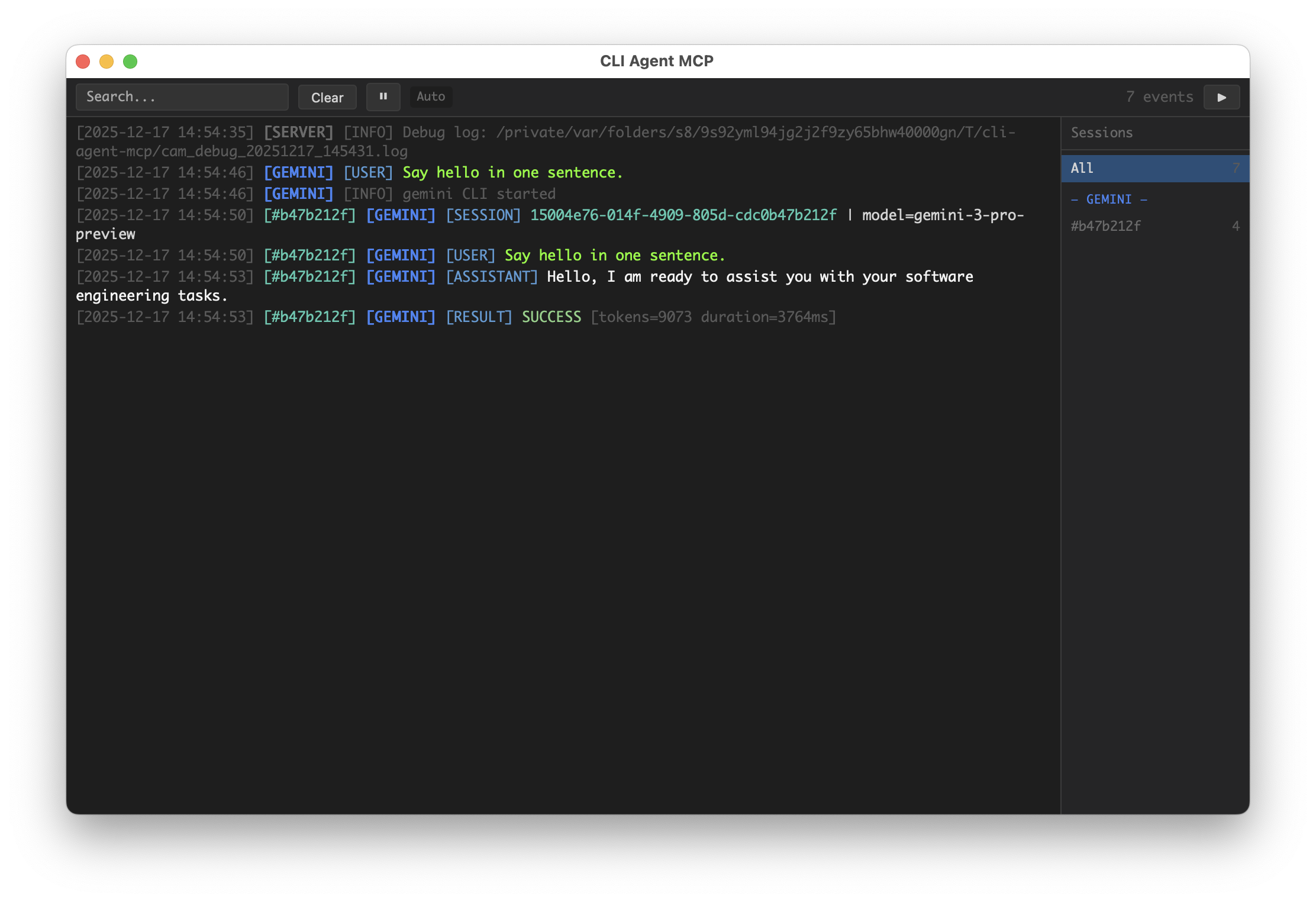
Task: Click the [SERVER] tag in the first line
Action: [299, 131]
